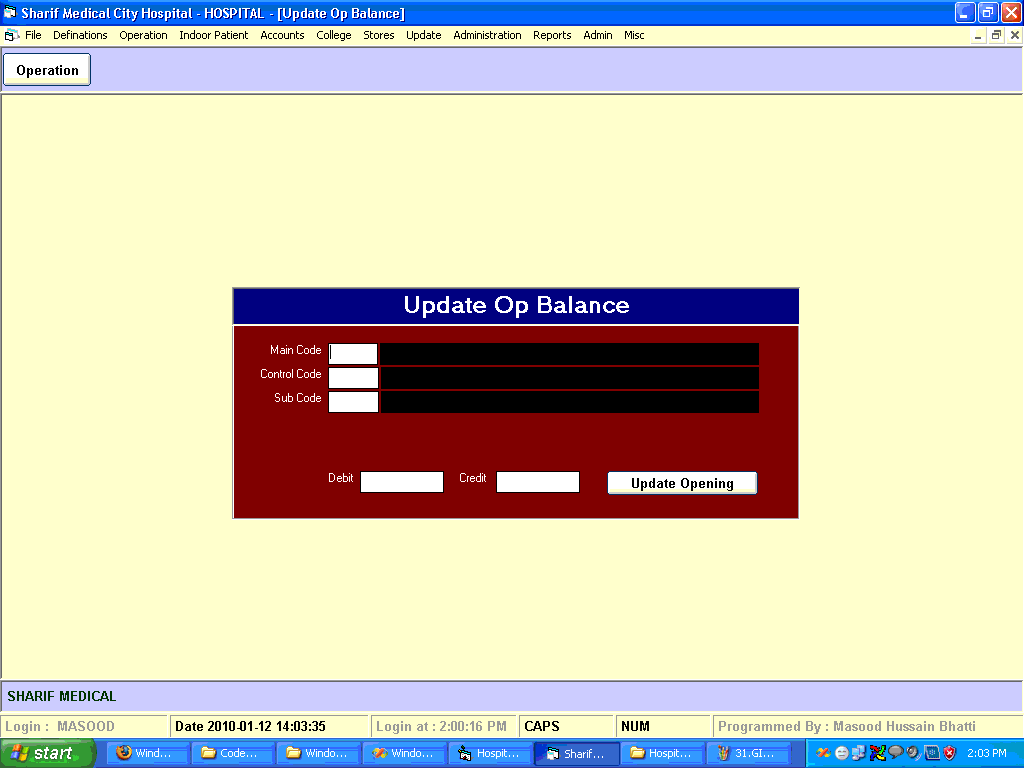Viewport: 1024px width, 768px height.
Task: Click the Update Op Balance form heading
Action: click(x=516, y=305)
